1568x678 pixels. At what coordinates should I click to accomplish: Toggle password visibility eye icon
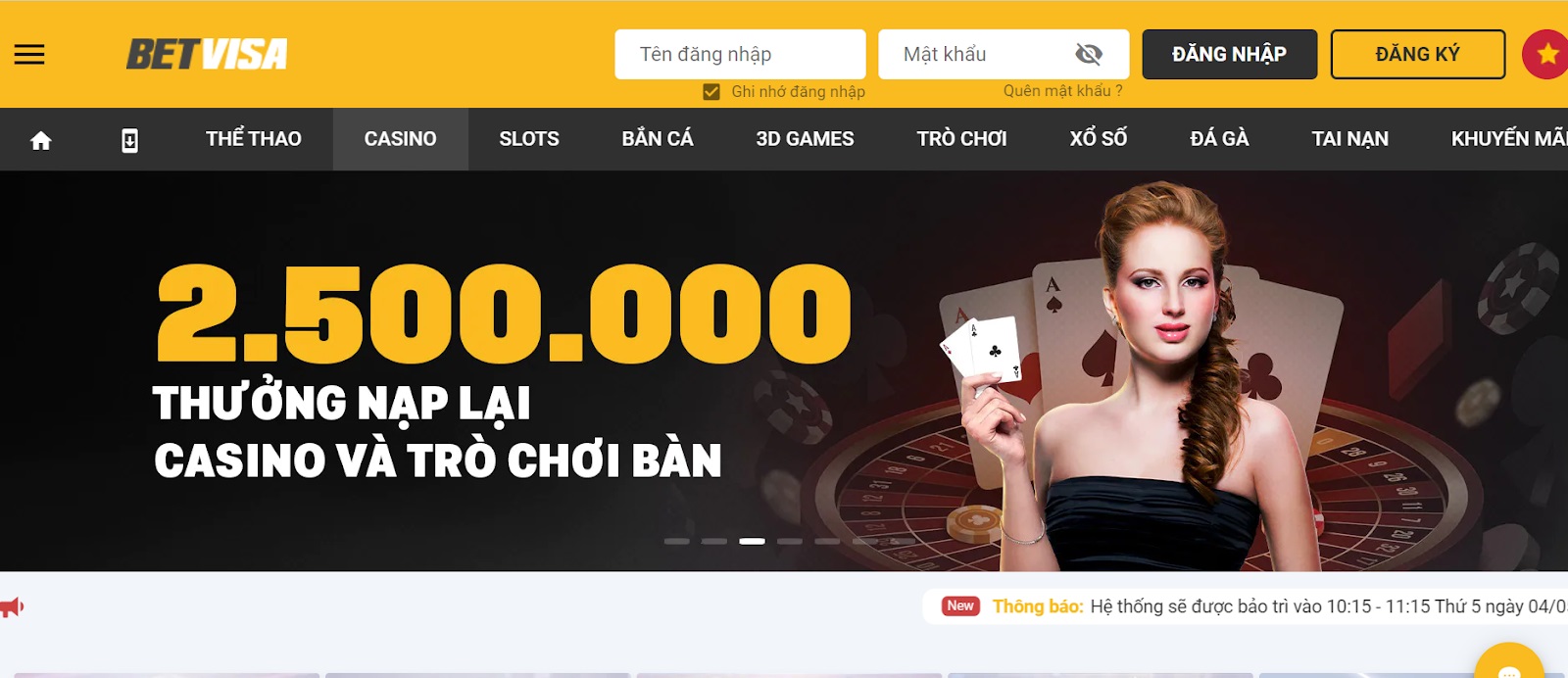1089,54
